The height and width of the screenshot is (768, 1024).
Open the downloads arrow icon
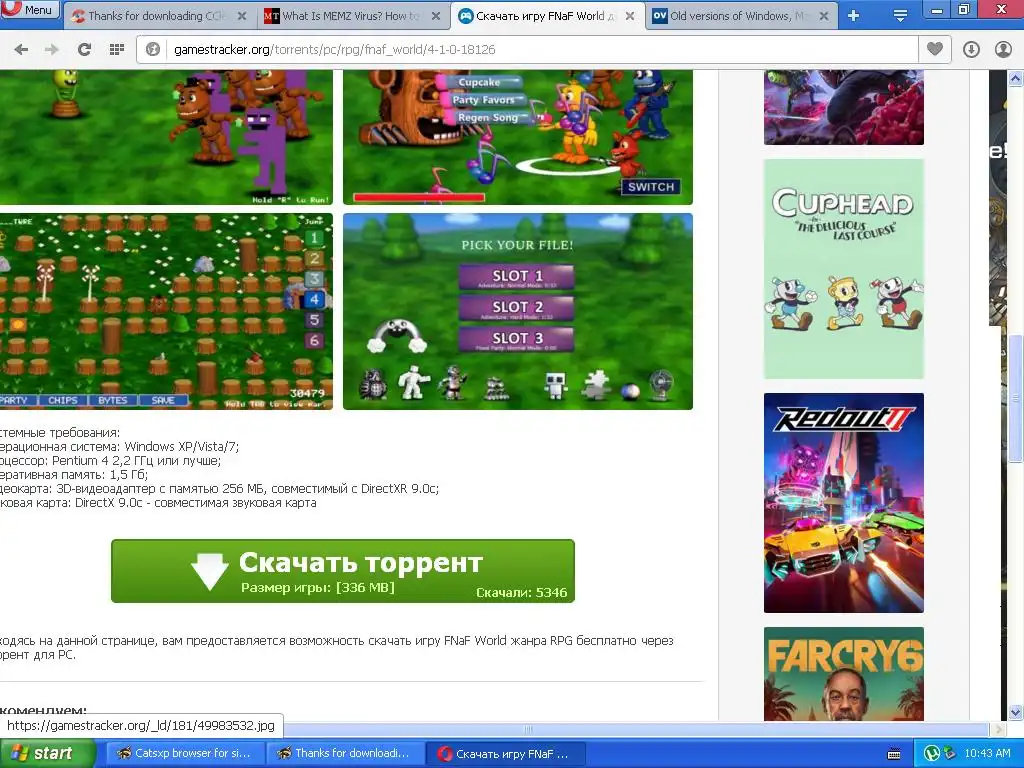[971, 49]
